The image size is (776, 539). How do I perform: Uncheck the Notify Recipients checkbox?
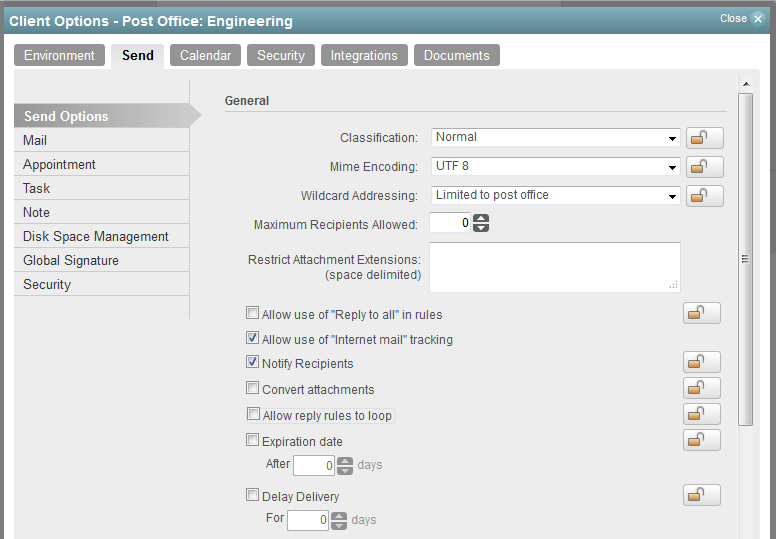(x=252, y=363)
